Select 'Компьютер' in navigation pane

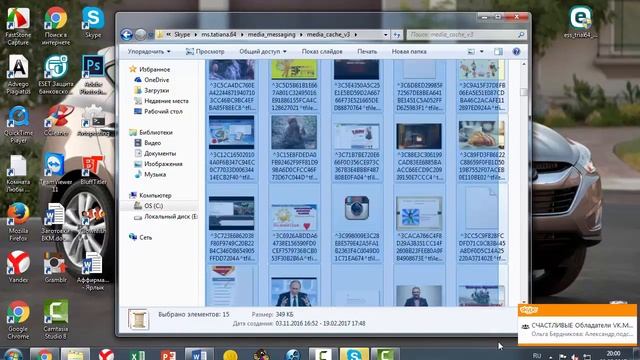[x=155, y=196]
